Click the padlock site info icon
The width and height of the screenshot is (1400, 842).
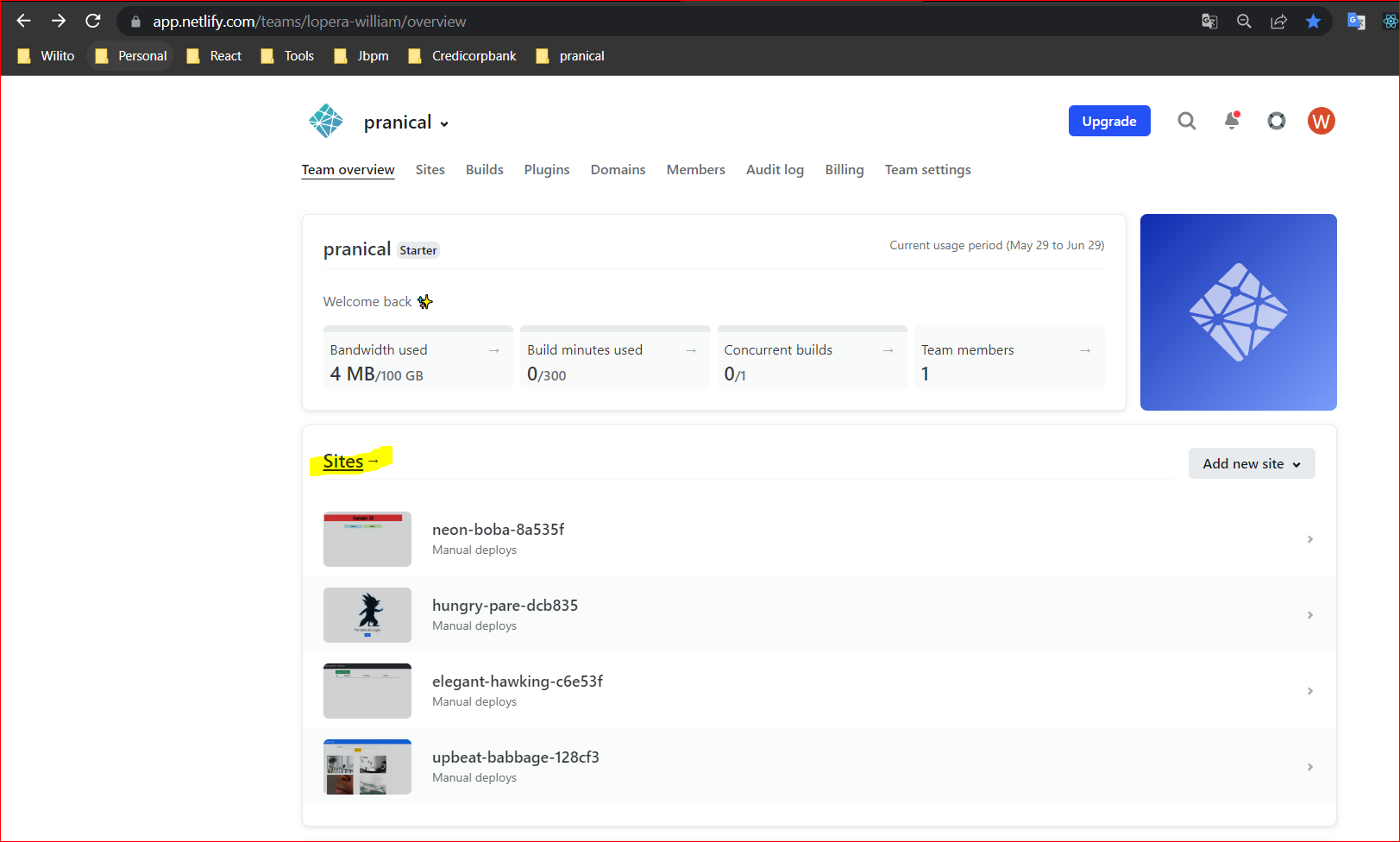pyautogui.click(x=135, y=22)
